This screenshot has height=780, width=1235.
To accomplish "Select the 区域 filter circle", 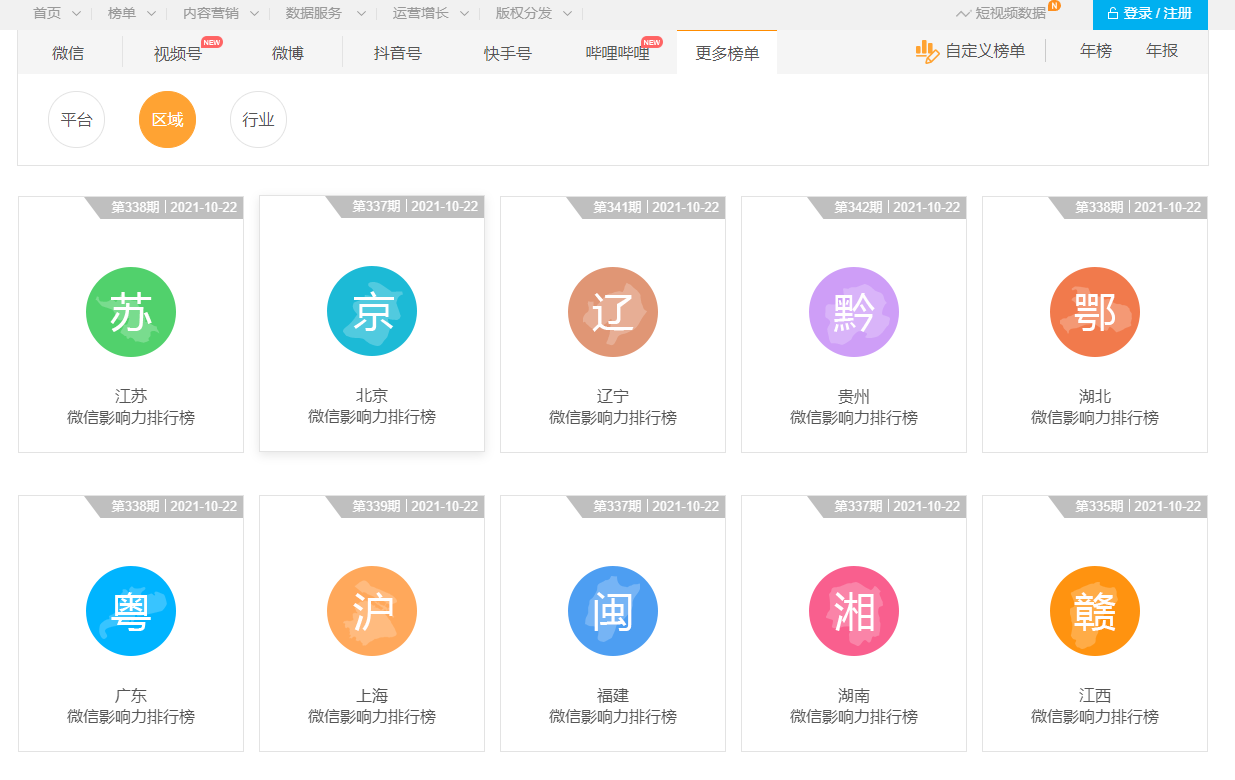I will [x=168, y=120].
